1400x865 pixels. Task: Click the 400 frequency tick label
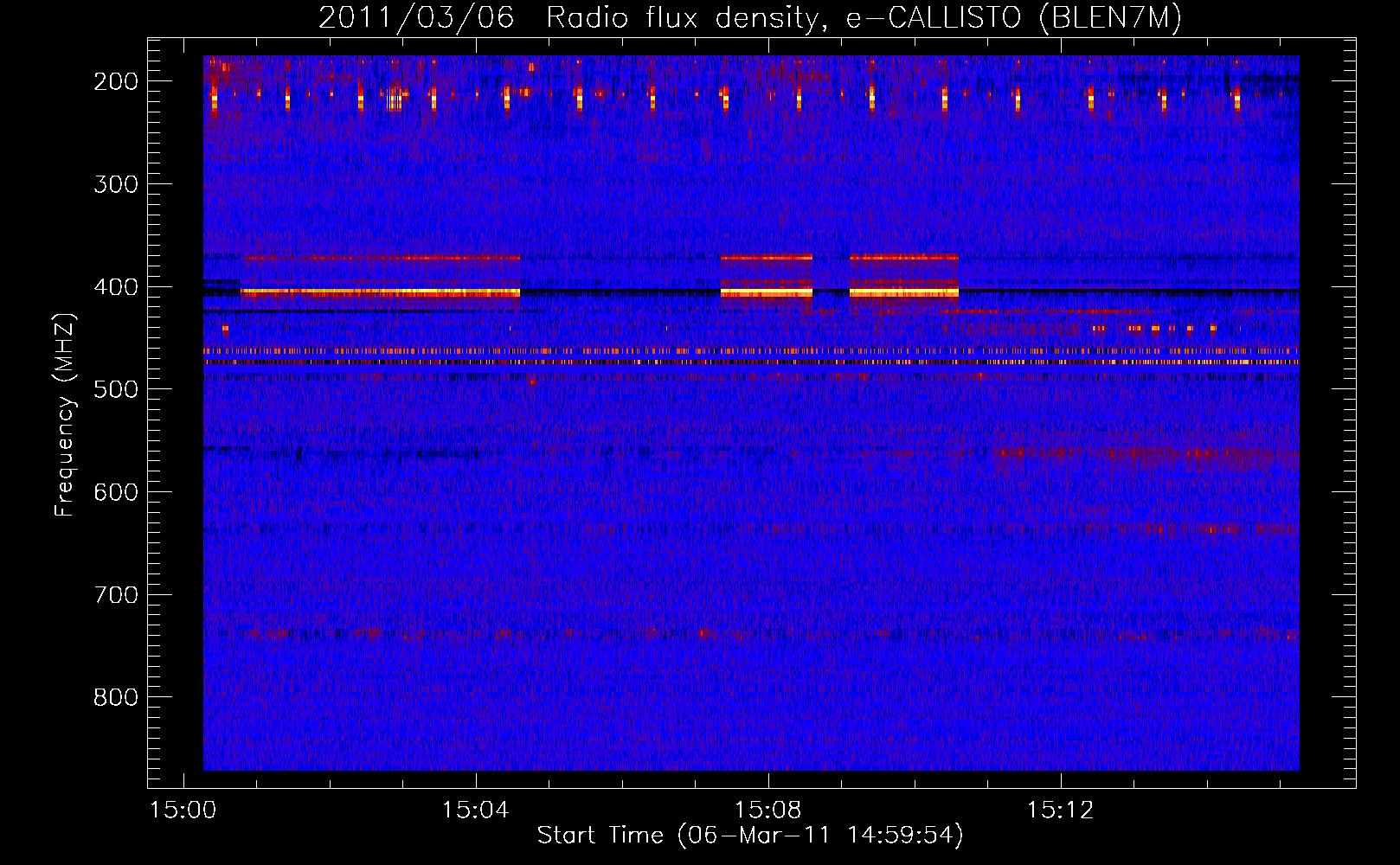pos(116,287)
